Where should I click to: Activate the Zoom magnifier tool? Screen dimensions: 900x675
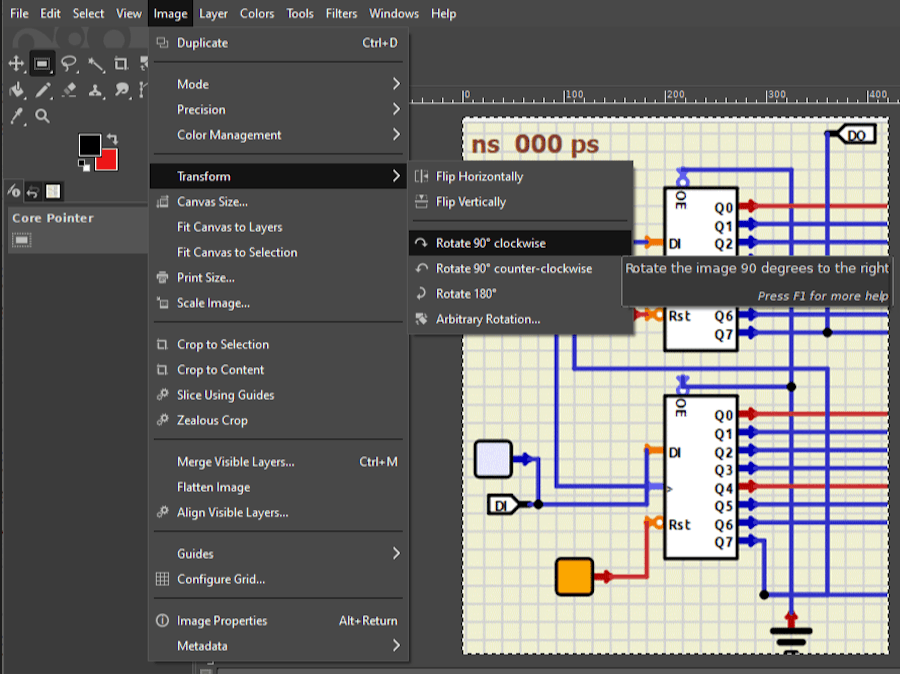pos(42,116)
